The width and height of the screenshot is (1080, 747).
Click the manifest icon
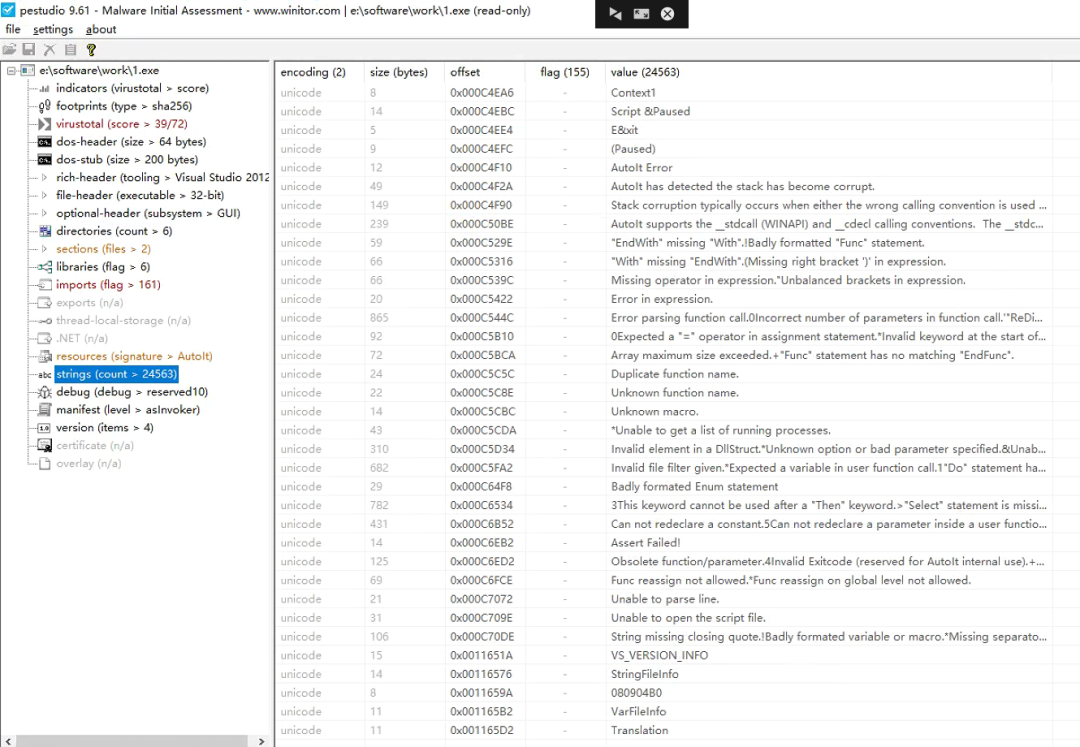tap(45, 410)
